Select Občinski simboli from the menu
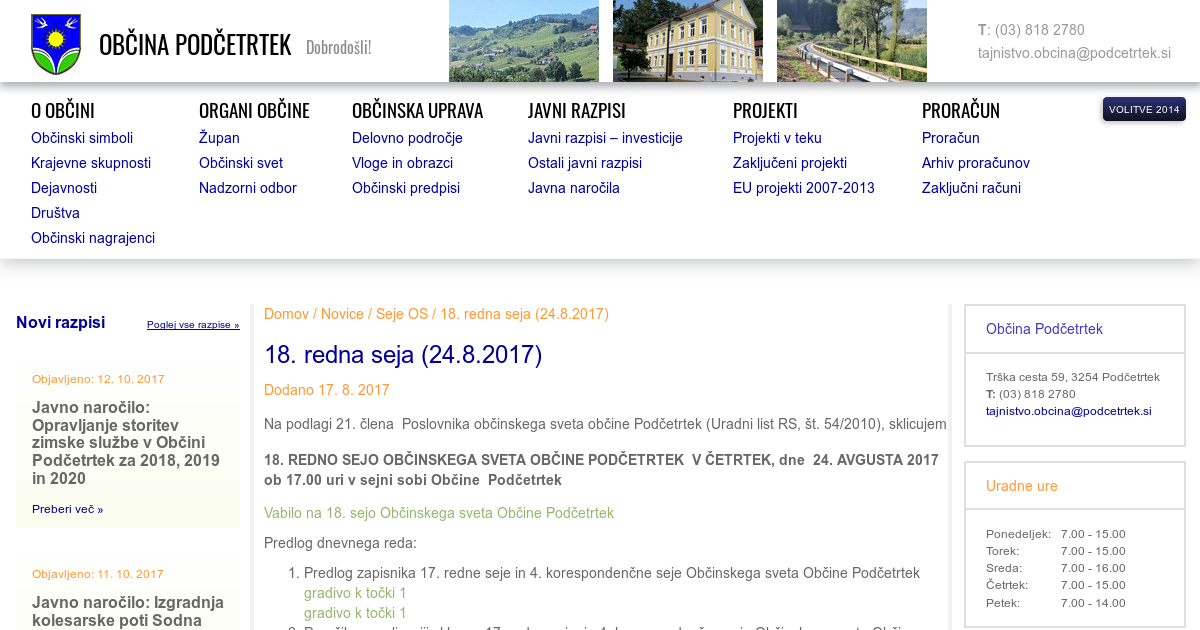This screenshot has height=630, width=1200. click(x=82, y=138)
